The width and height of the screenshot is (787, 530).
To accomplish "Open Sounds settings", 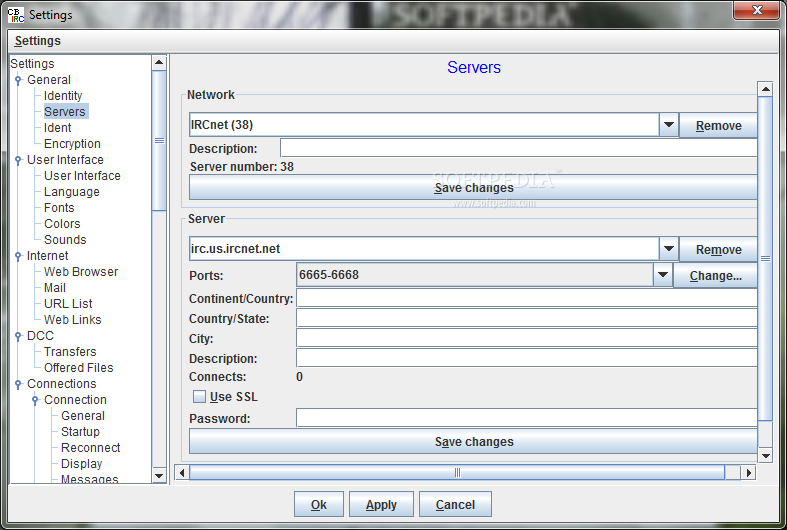I will 65,240.
